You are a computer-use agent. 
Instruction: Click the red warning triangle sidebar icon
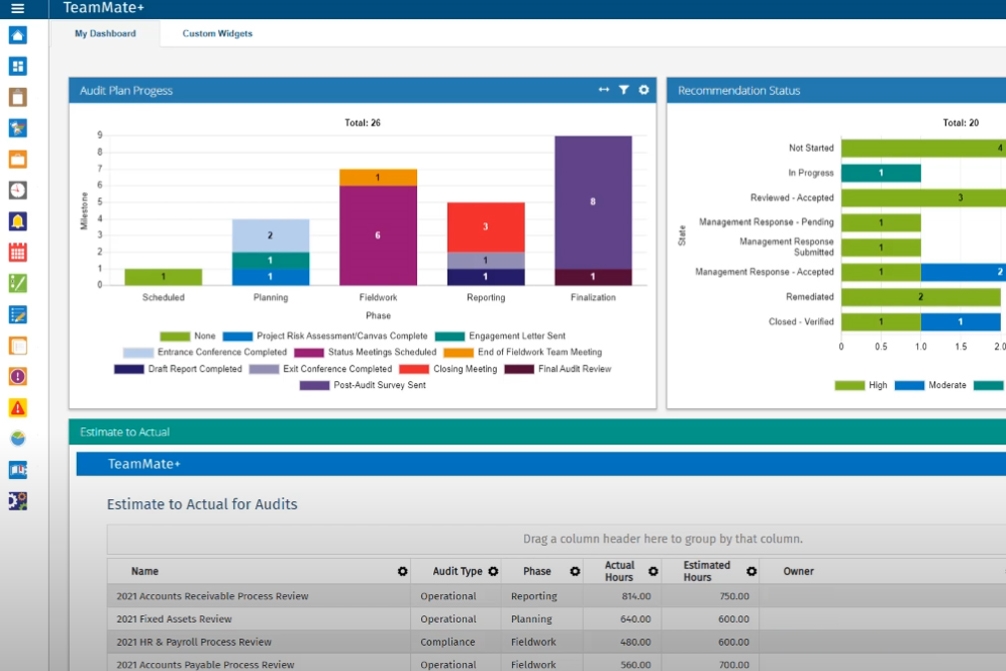click(x=17, y=408)
